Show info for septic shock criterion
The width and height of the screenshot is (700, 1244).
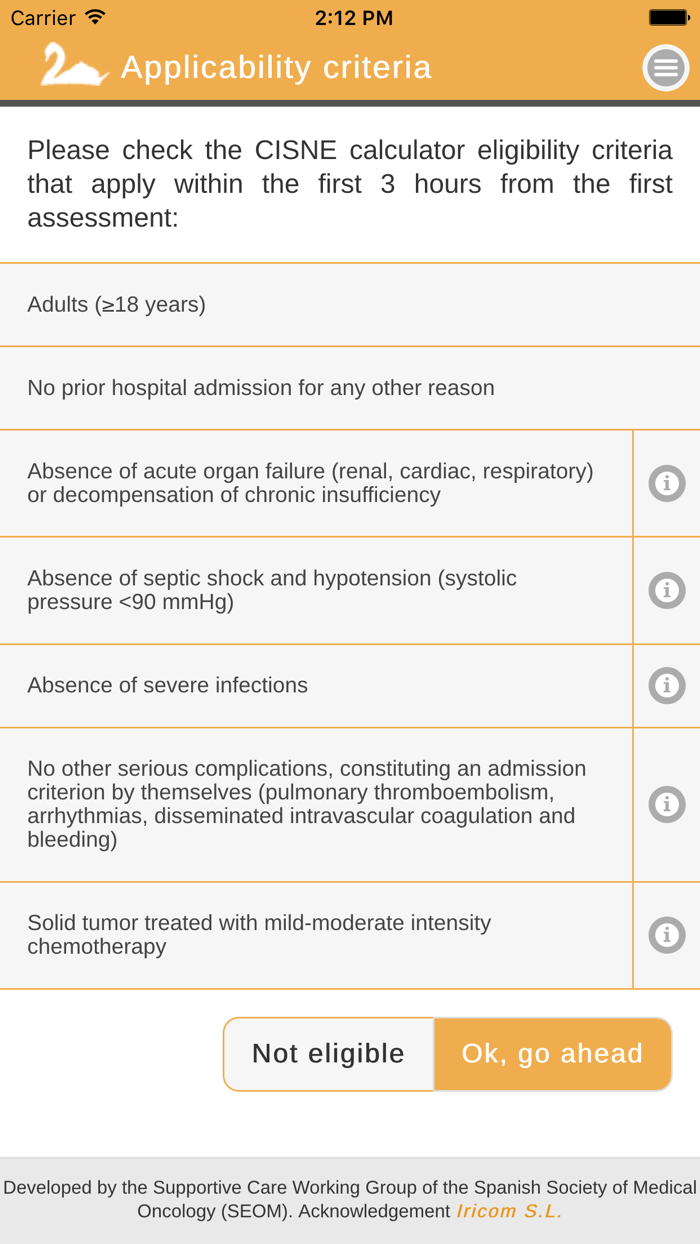667,591
